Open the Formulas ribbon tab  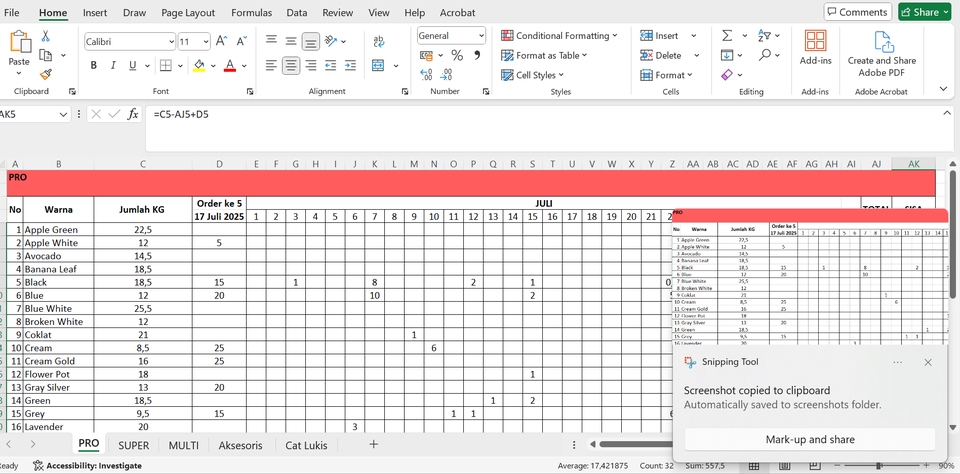[250, 12]
